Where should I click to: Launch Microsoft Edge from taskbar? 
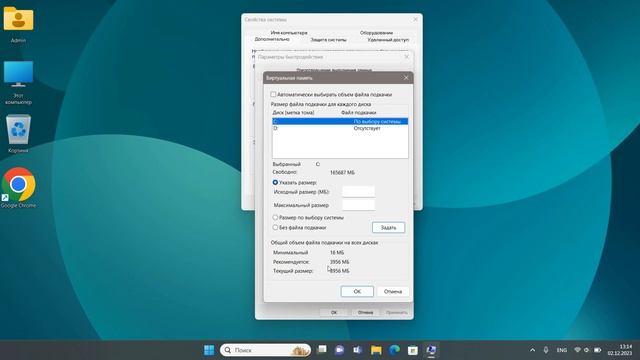pos(394,350)
